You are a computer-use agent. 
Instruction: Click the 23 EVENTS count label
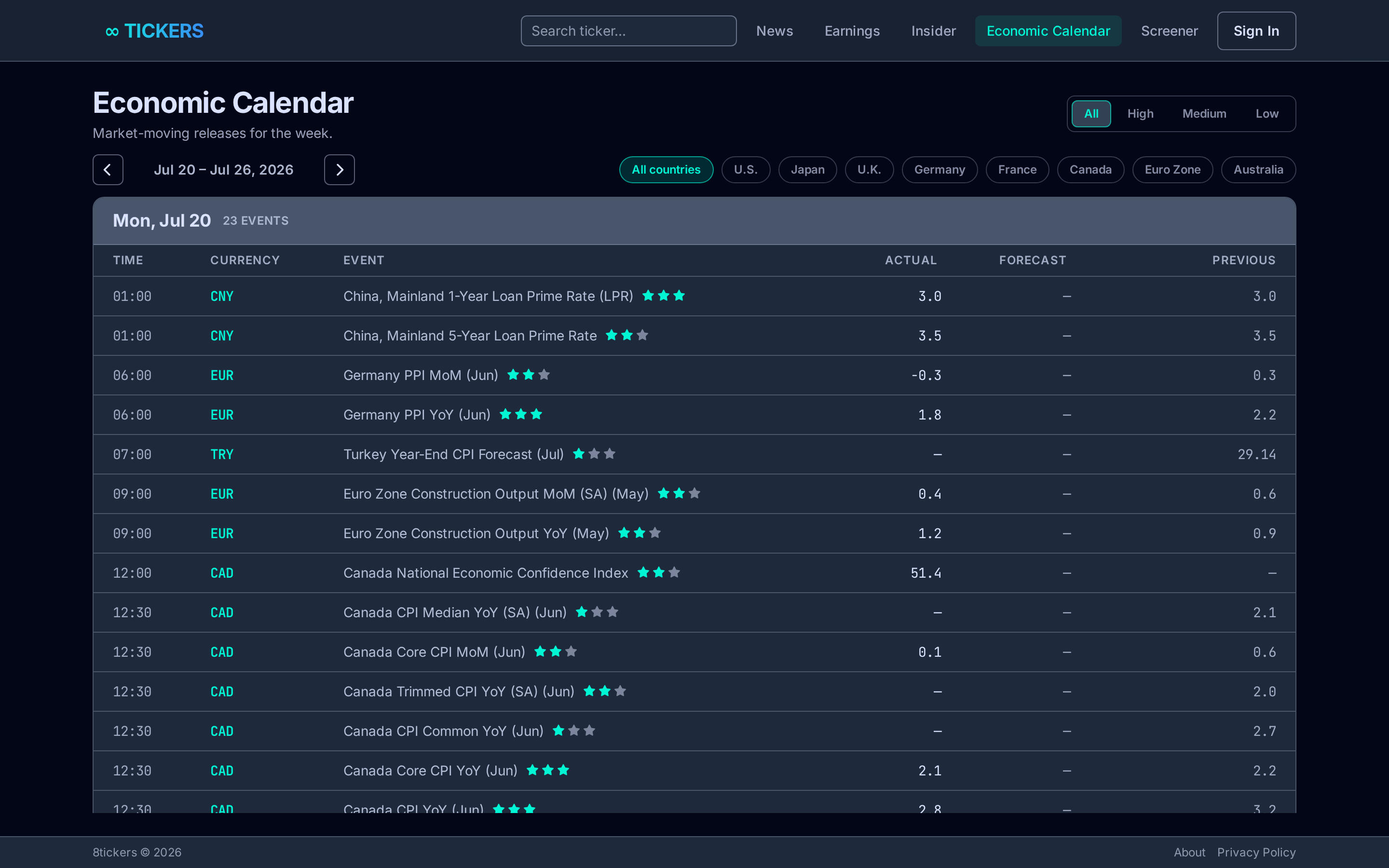pos(256,221)
